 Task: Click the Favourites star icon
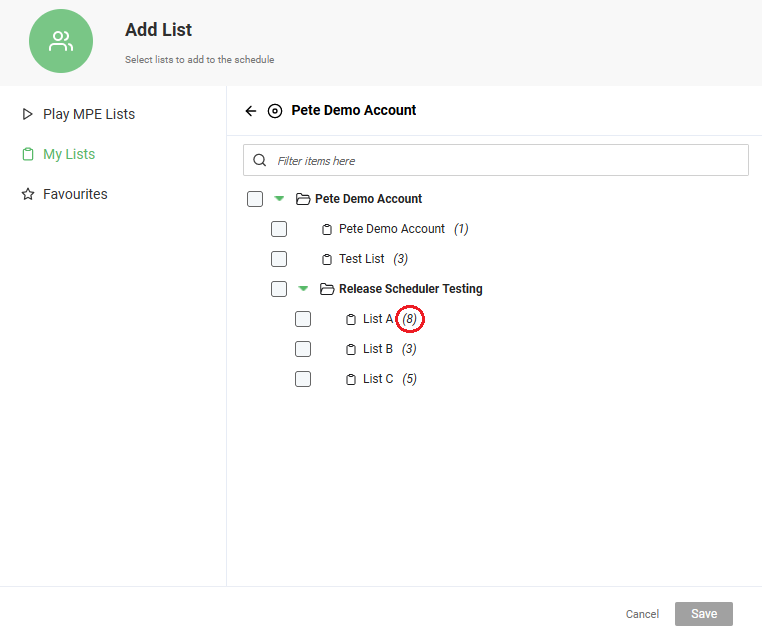tap(28, 194)
